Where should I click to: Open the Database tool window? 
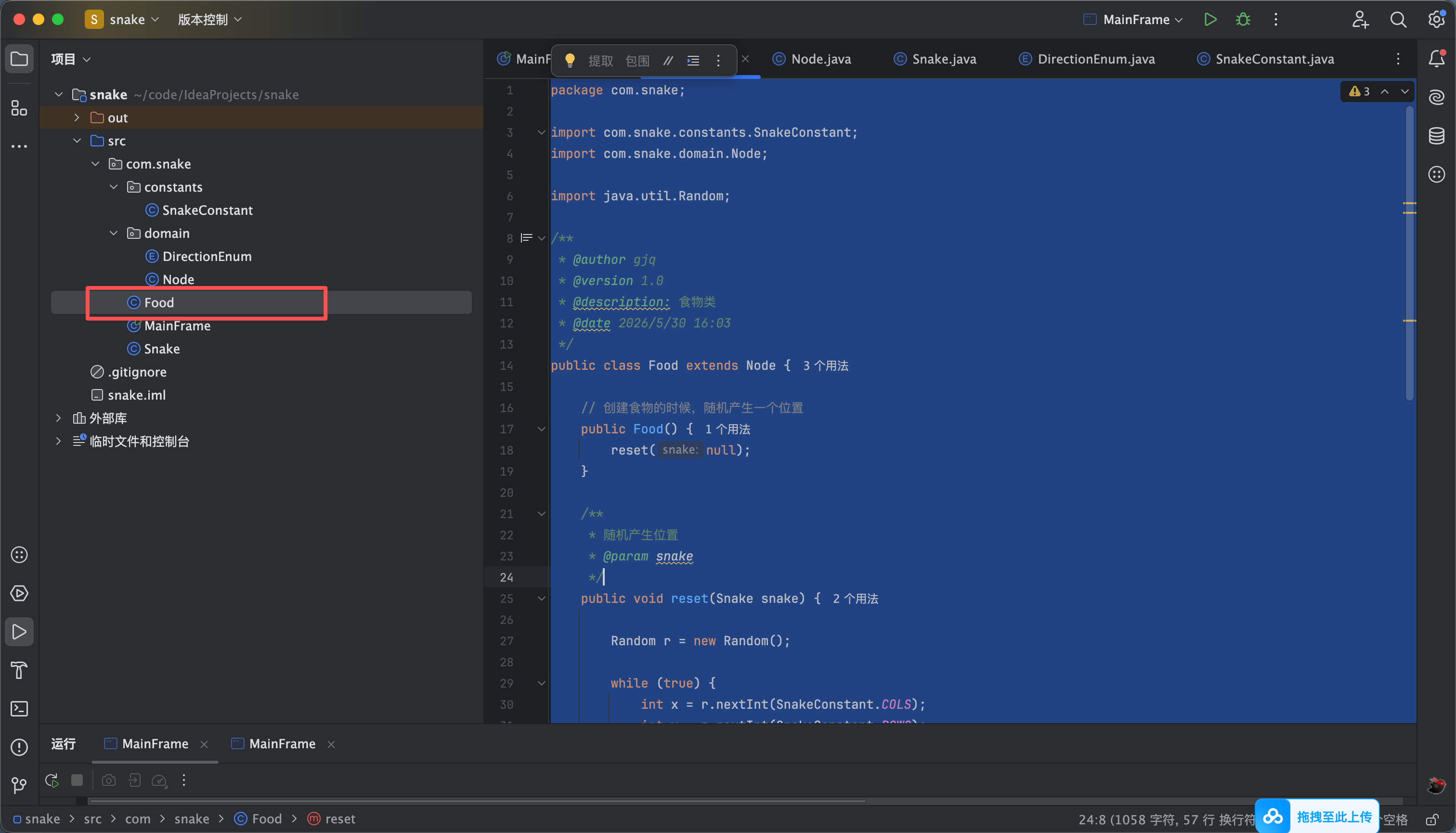pyautogui.click(x=1437, y=136)
